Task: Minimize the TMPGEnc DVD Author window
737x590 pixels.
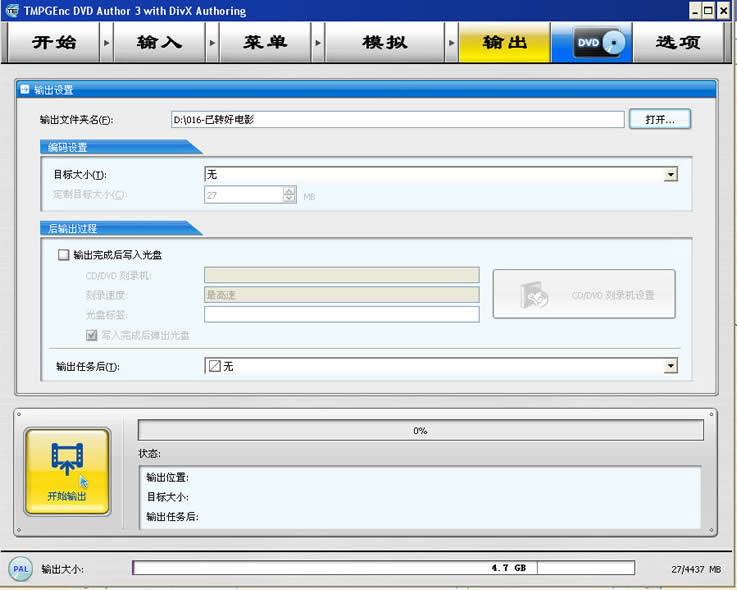Action: (696, 11)
